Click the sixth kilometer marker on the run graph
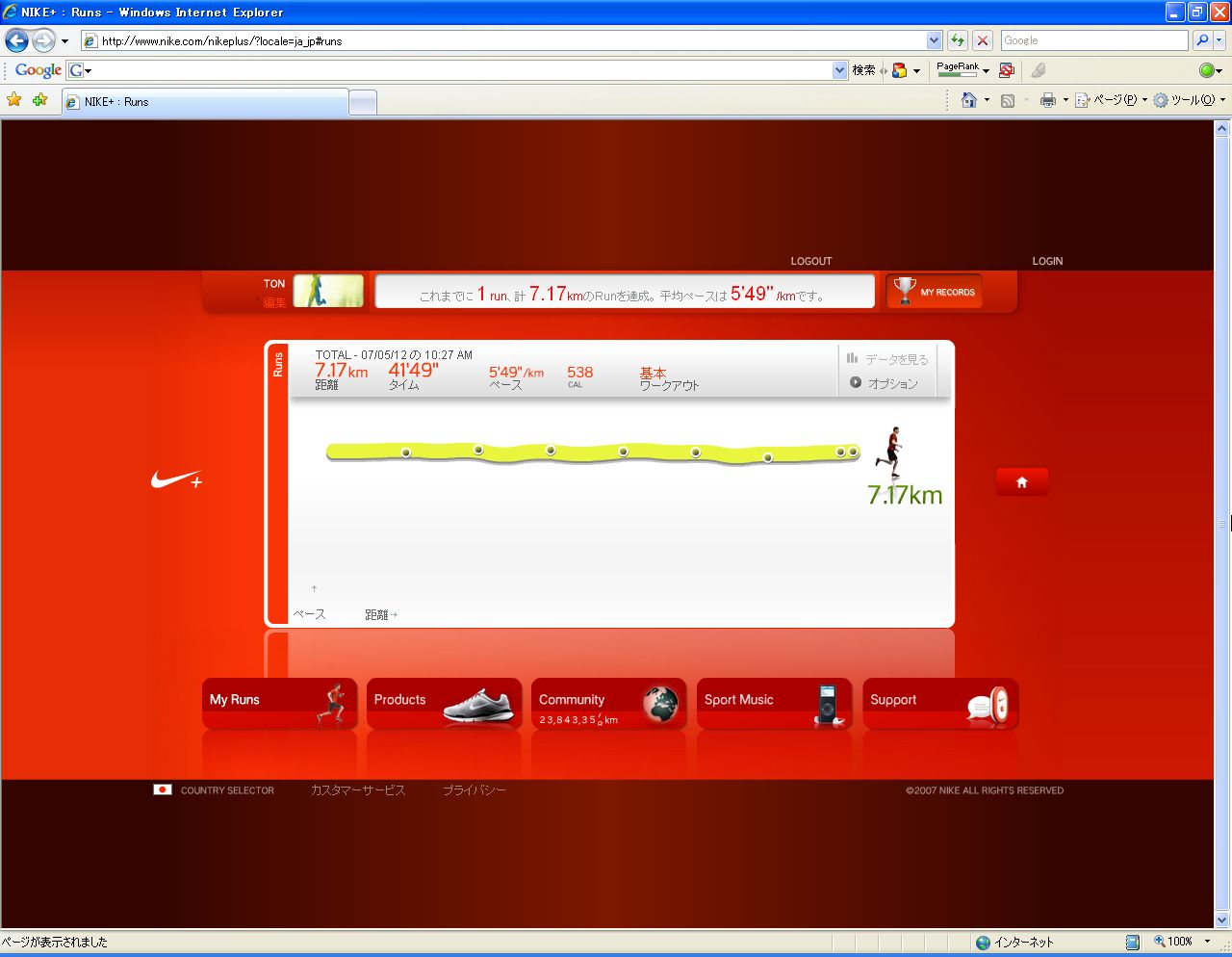The height and width of the screenshot is (957, 1232). [768, 457]
